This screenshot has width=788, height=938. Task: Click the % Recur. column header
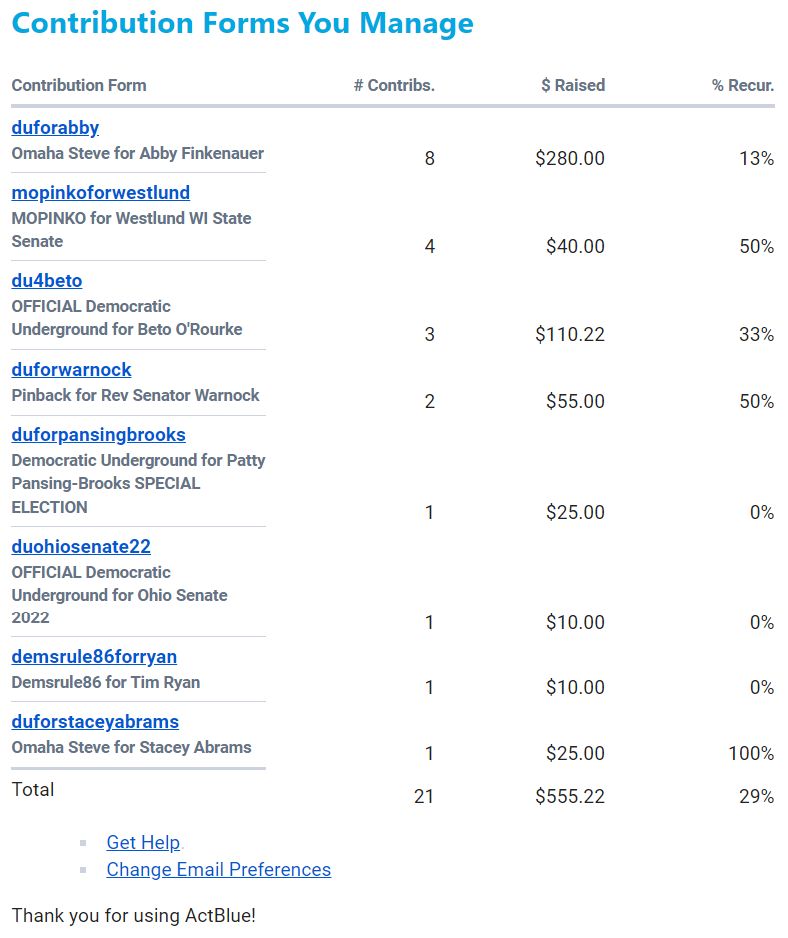743,86
